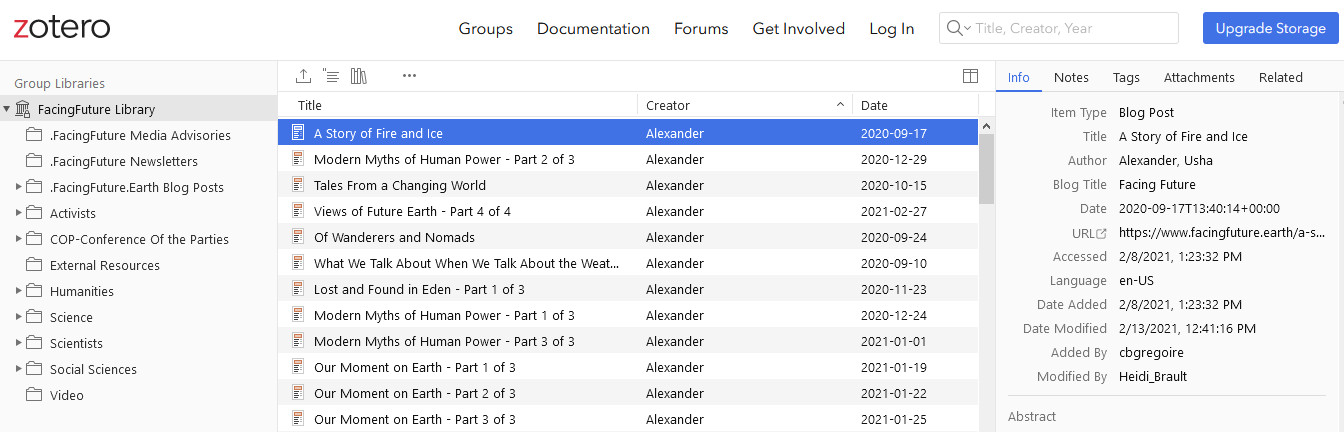Click the folder icon of Video collection
The image size is (1344, 432).
click(x=34, y=395)
